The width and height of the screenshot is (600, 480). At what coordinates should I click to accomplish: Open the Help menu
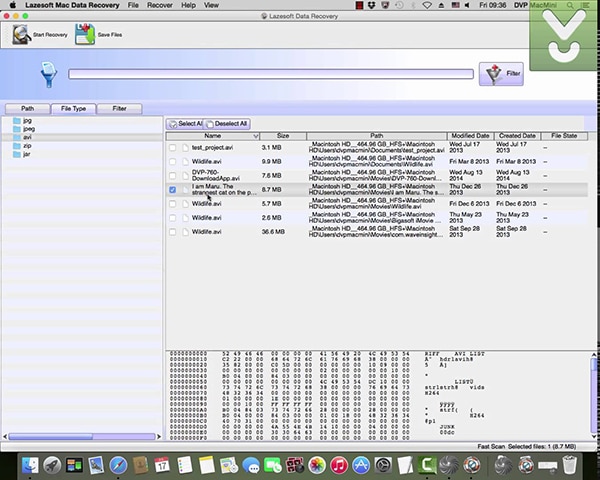click(x=188, y=5)
